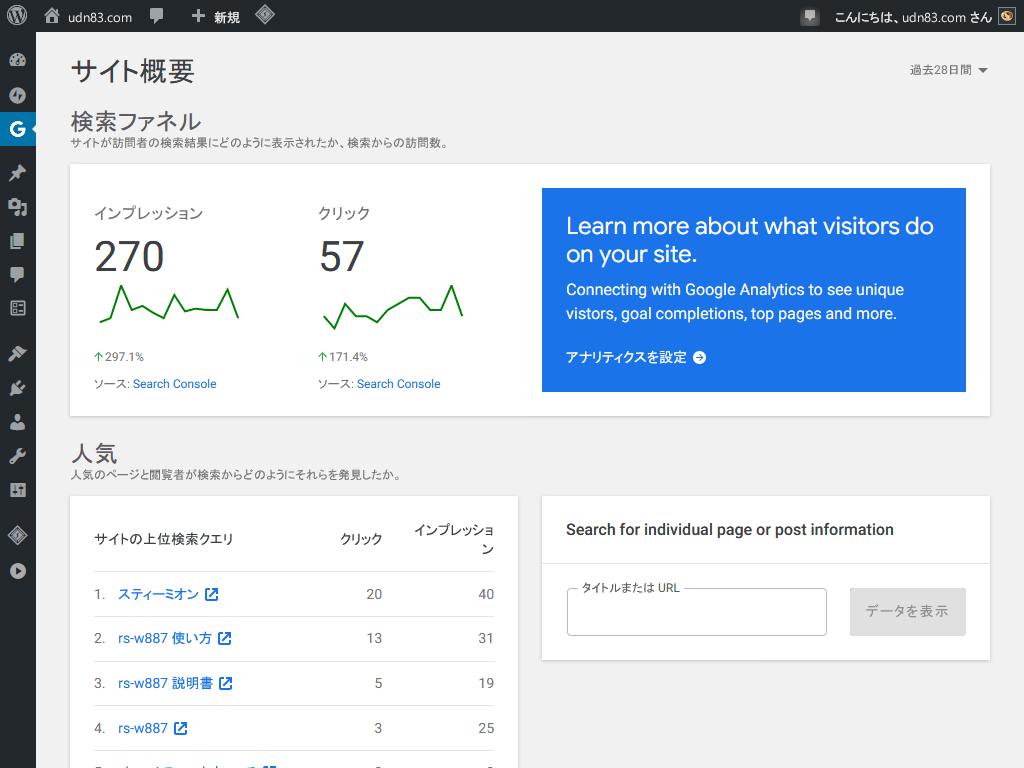1024x768 pixels.
Task: Open Users in the sidebar
Action: 17,422
